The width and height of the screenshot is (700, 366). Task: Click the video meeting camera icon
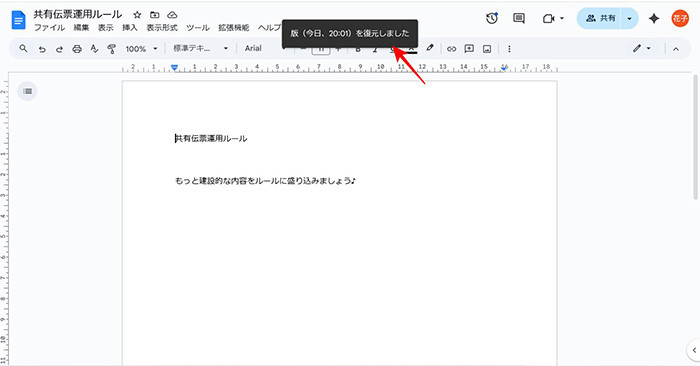click(549, 19)
